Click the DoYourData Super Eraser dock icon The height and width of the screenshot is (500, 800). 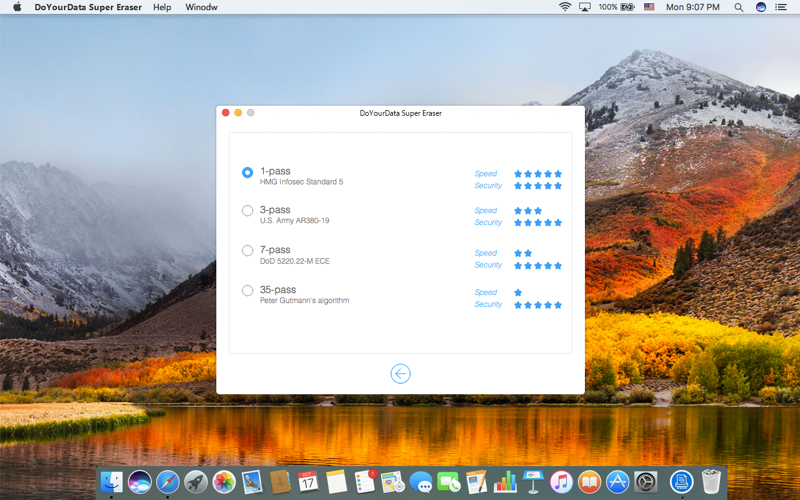682,482
